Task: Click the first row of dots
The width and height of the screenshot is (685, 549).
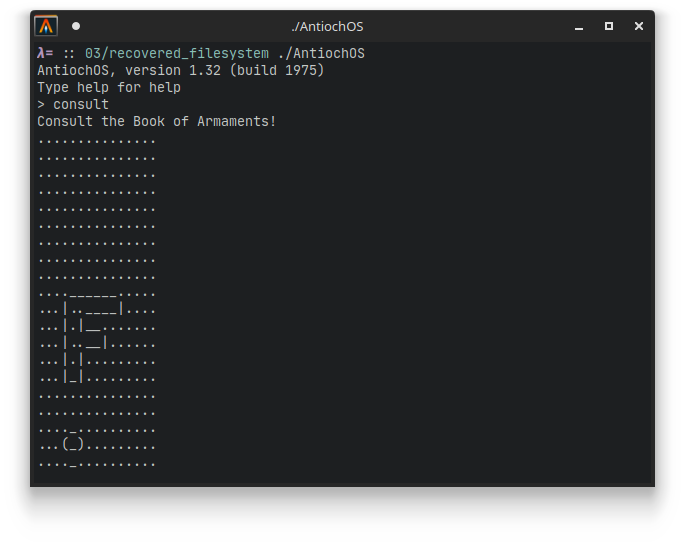Action: point(97,142)
